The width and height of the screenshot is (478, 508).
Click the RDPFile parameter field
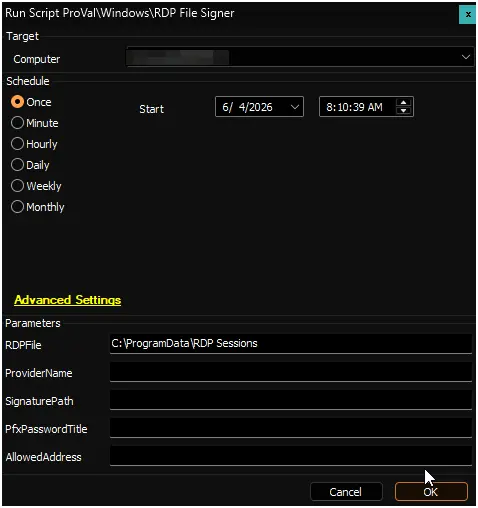(x=291, y=344)
